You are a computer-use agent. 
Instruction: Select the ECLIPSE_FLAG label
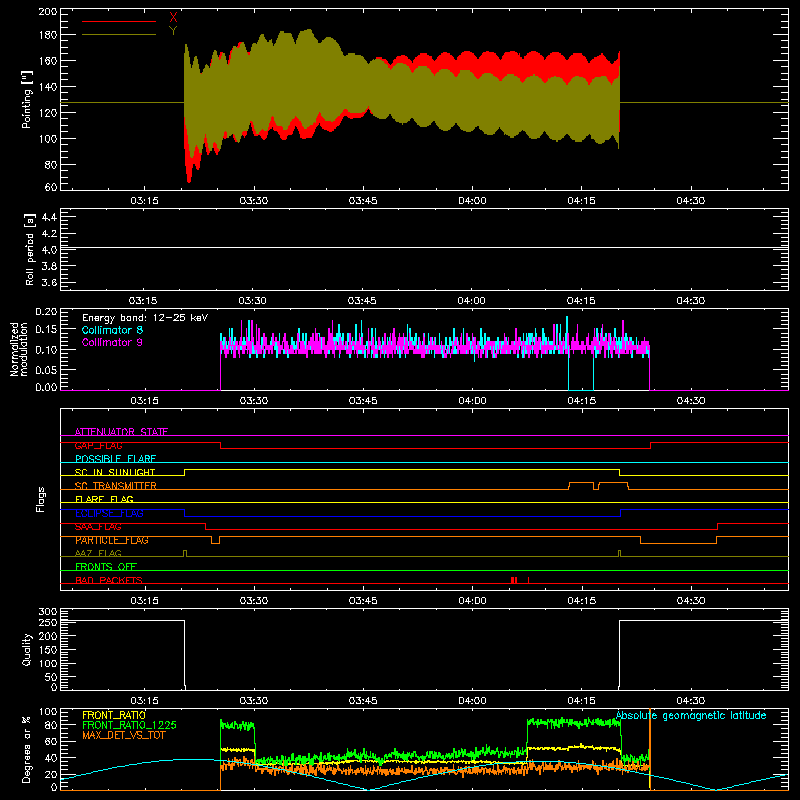point(109,513)
